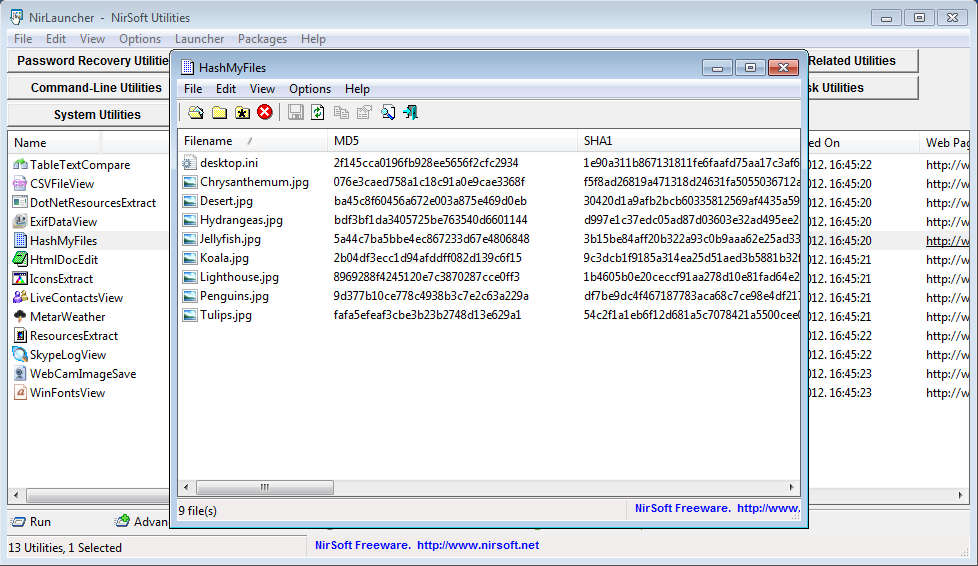The width and height of the screenshot is (978, 566).
Task: Click the Exit door icon
Action: pyautogui.click(x=410, y=112)
